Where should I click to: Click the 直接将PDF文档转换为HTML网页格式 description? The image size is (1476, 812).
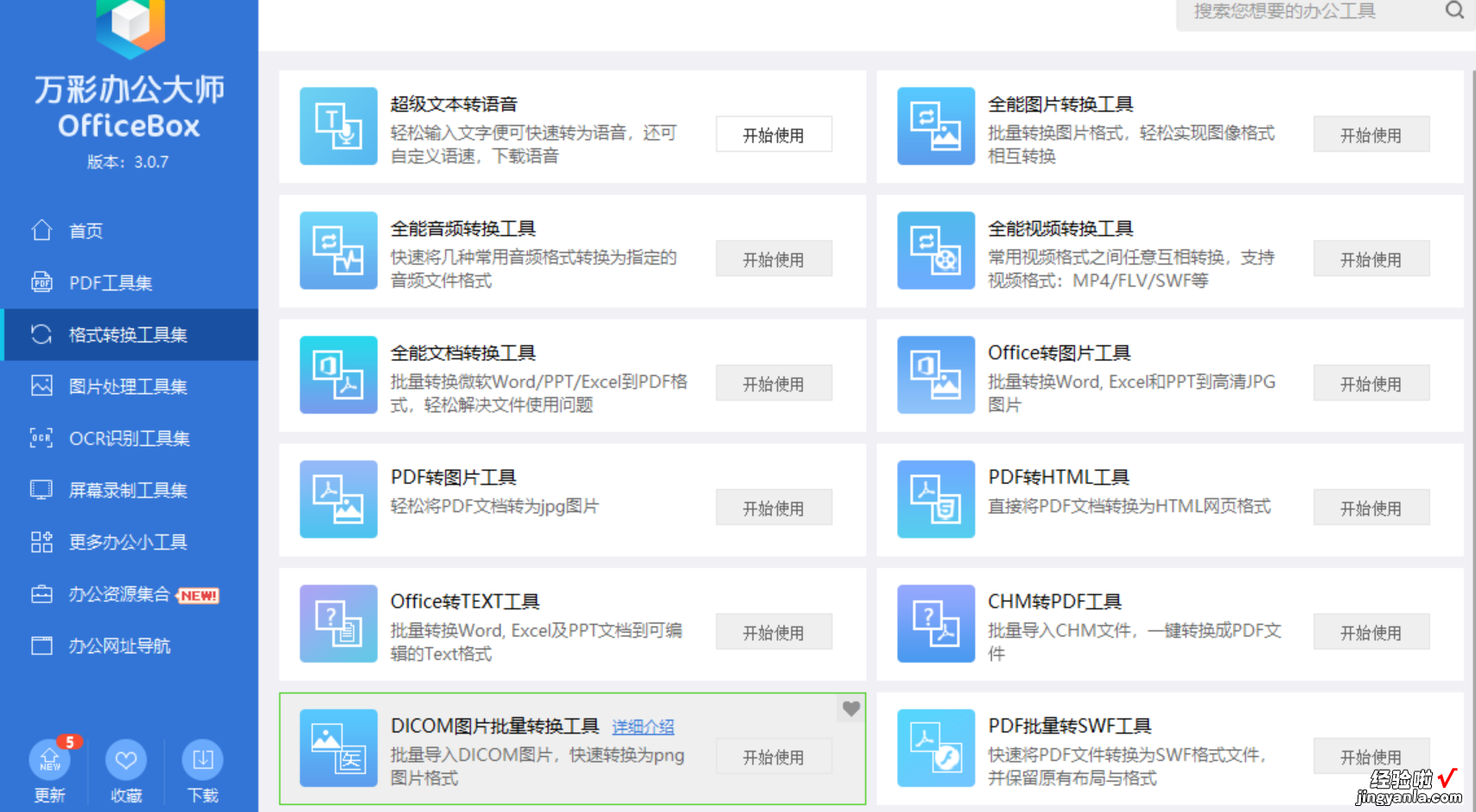click(x=1129, y=506)
